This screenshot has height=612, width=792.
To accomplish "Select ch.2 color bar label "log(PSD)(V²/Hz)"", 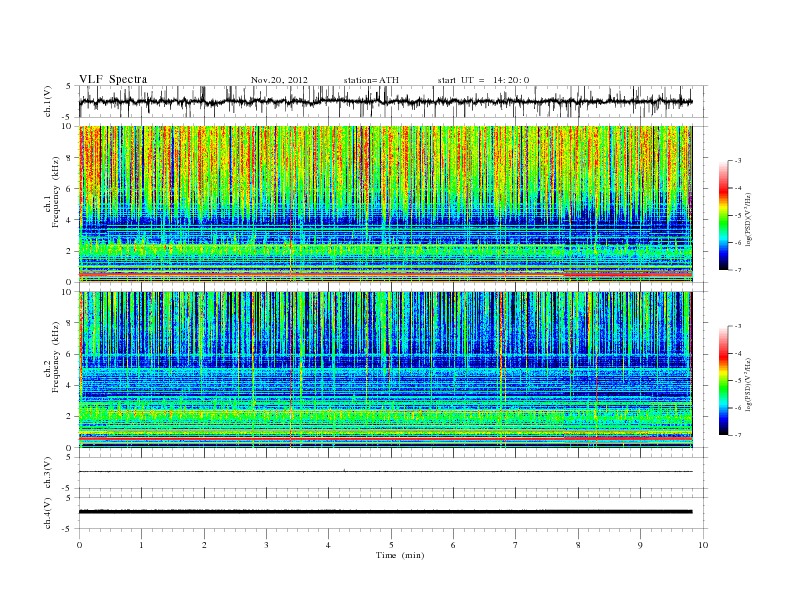I will coord(750,384).
